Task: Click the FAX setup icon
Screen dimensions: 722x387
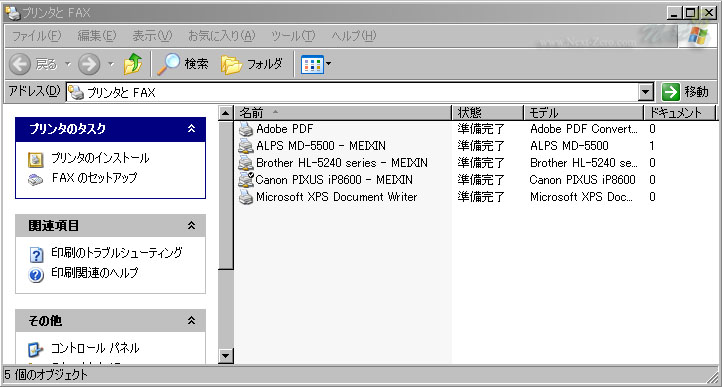Action: pyautogui.click(x=36, y=180)
